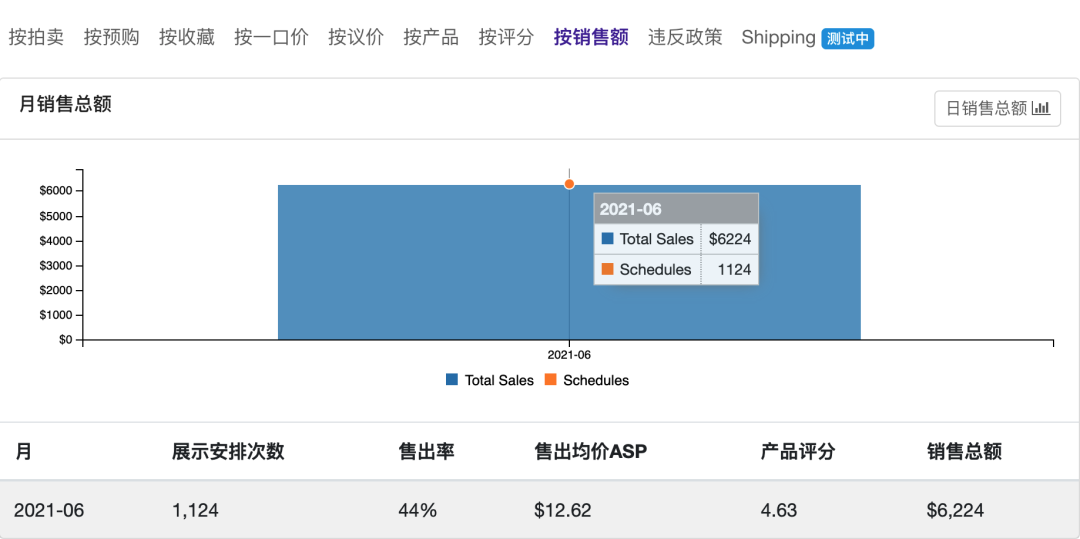Viewport: 1080px width, 539px height.
Task: Select the 按评分 tab
Action: (506, 37)
